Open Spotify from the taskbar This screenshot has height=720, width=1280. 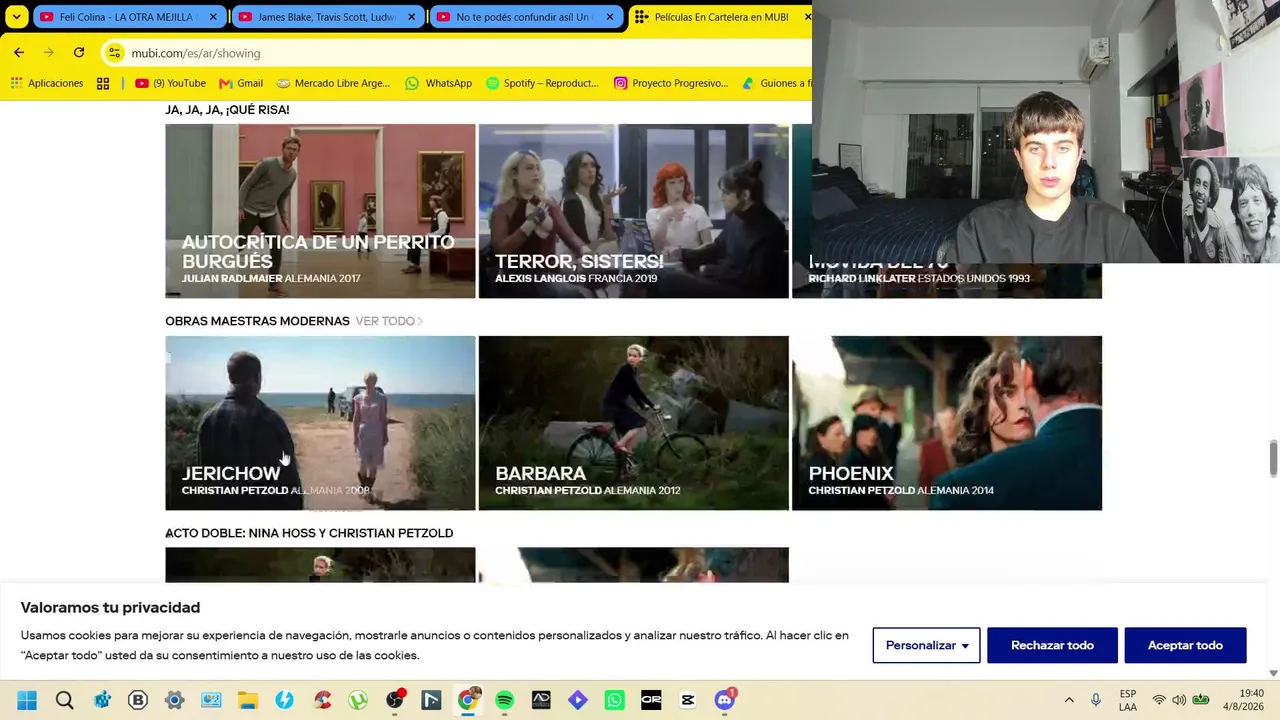click(504, 700)
